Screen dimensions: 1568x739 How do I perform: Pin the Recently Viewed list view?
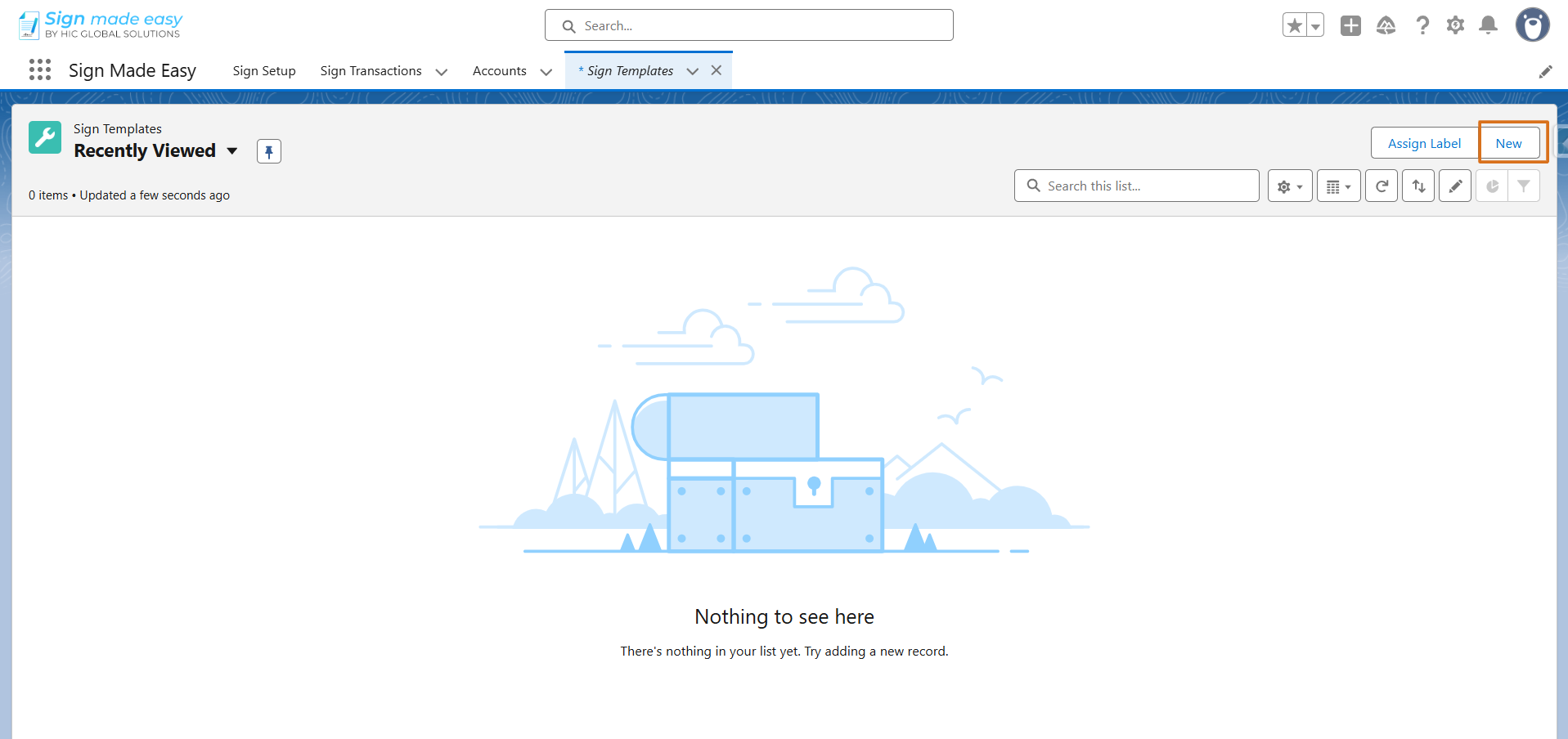click(x=269, y=151)
